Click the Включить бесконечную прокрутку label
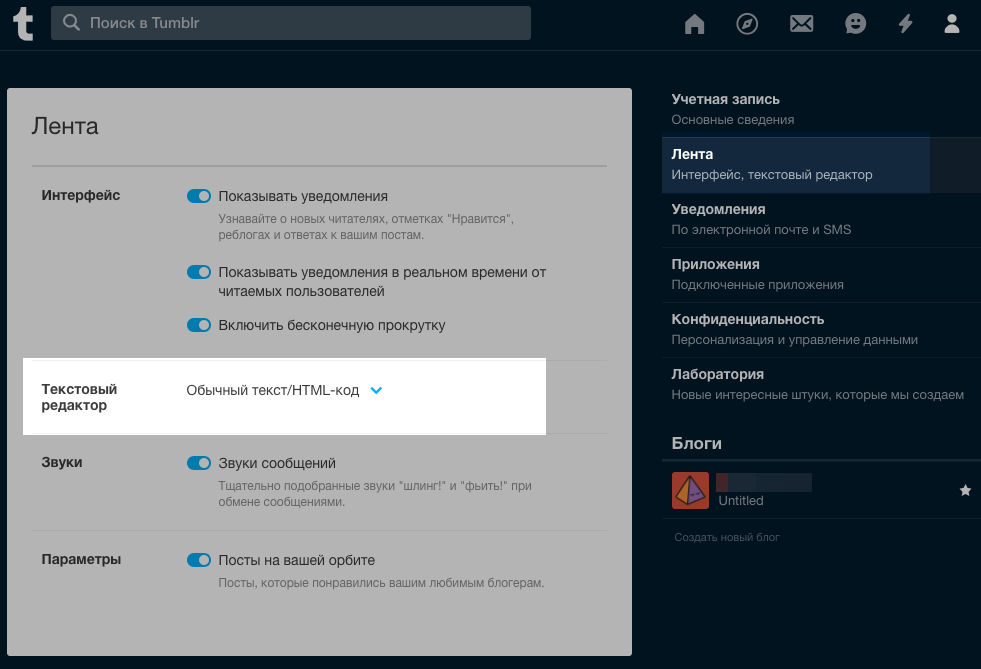Screen dimensions: 981x669 click(332, 325)
